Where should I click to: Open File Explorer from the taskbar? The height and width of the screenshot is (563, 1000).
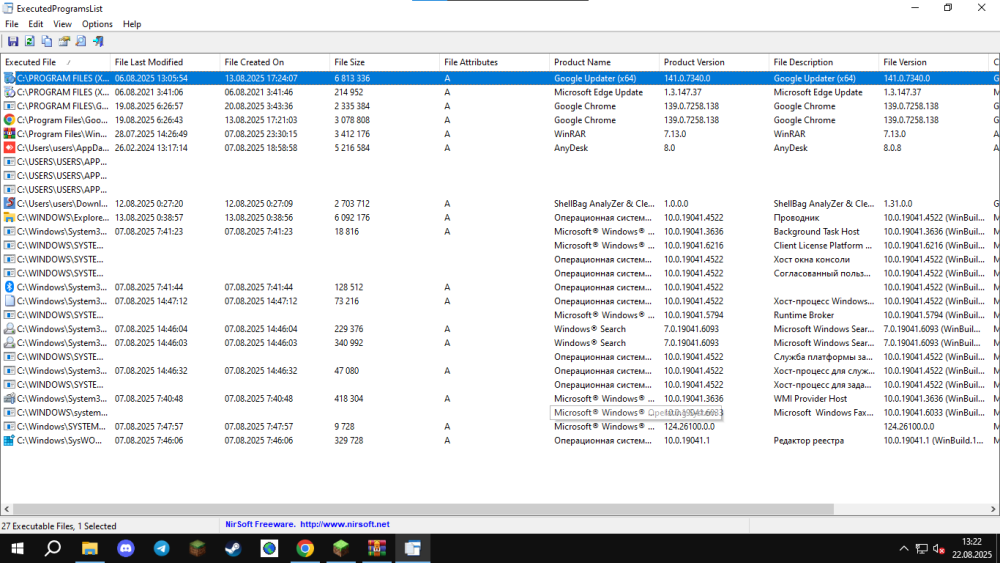coord(89,548)
